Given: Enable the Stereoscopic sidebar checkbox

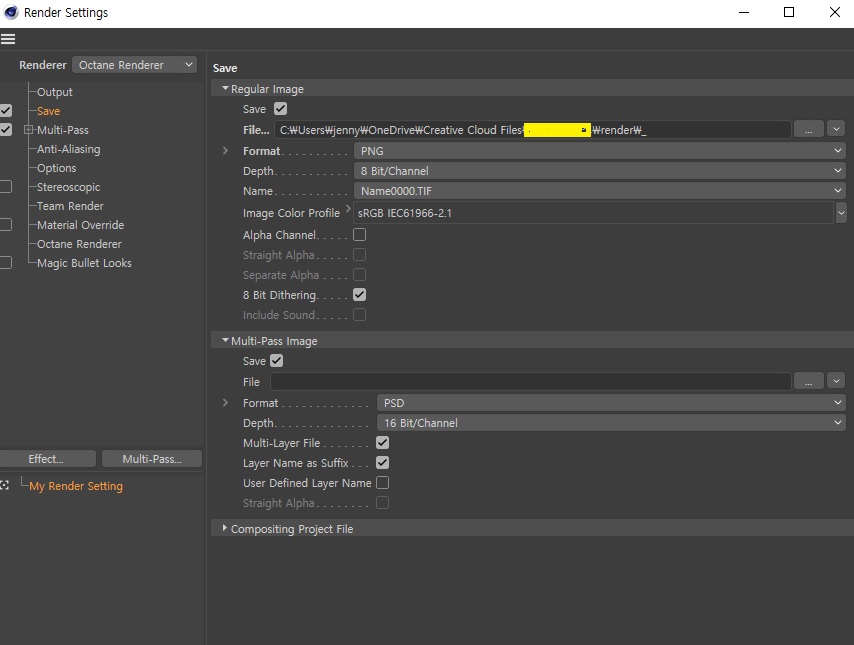Looking at the screenshot, I should [6, 187].
